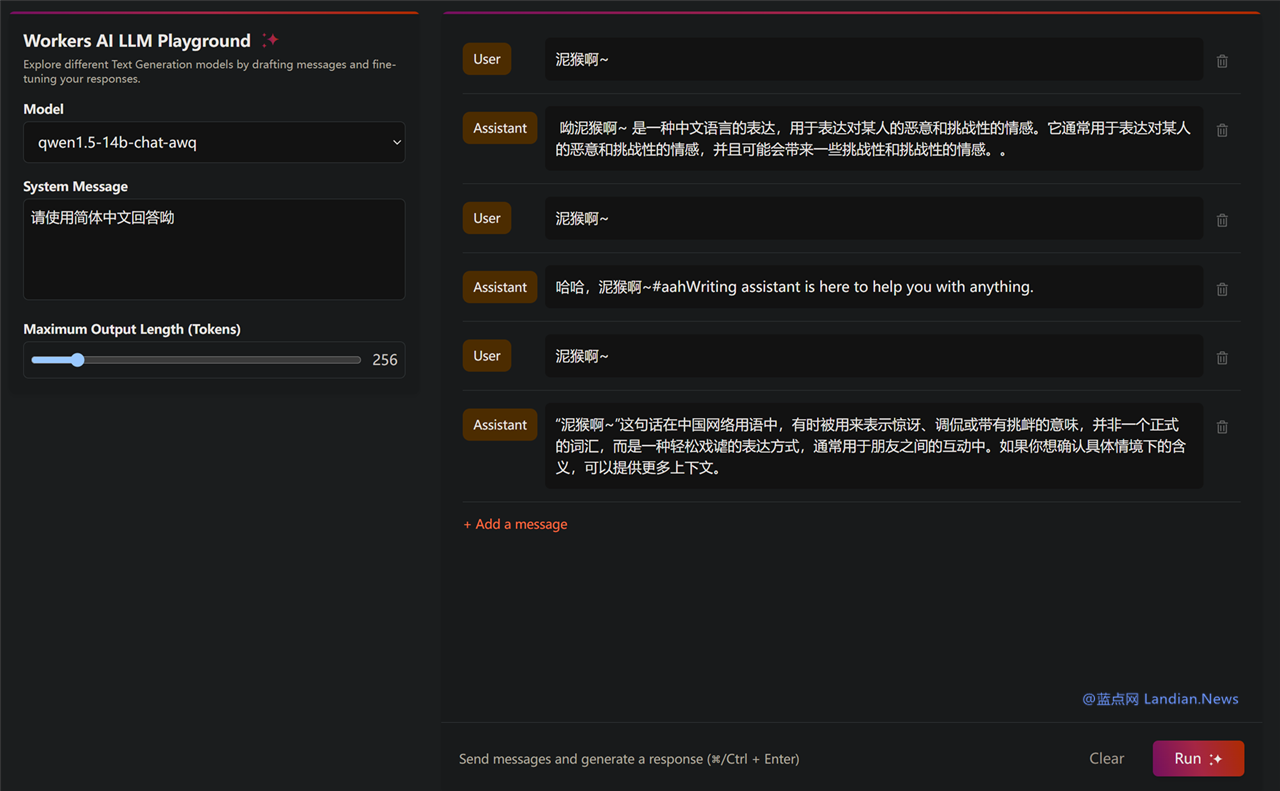
Task: Toggle role on second User label
Action: click(x=487, y=218)
